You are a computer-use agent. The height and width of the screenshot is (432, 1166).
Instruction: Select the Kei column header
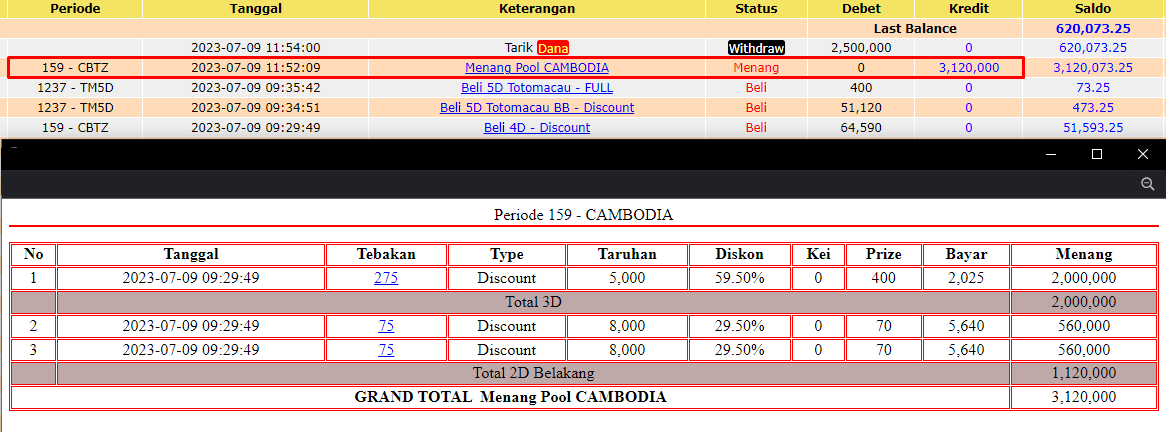818,254
